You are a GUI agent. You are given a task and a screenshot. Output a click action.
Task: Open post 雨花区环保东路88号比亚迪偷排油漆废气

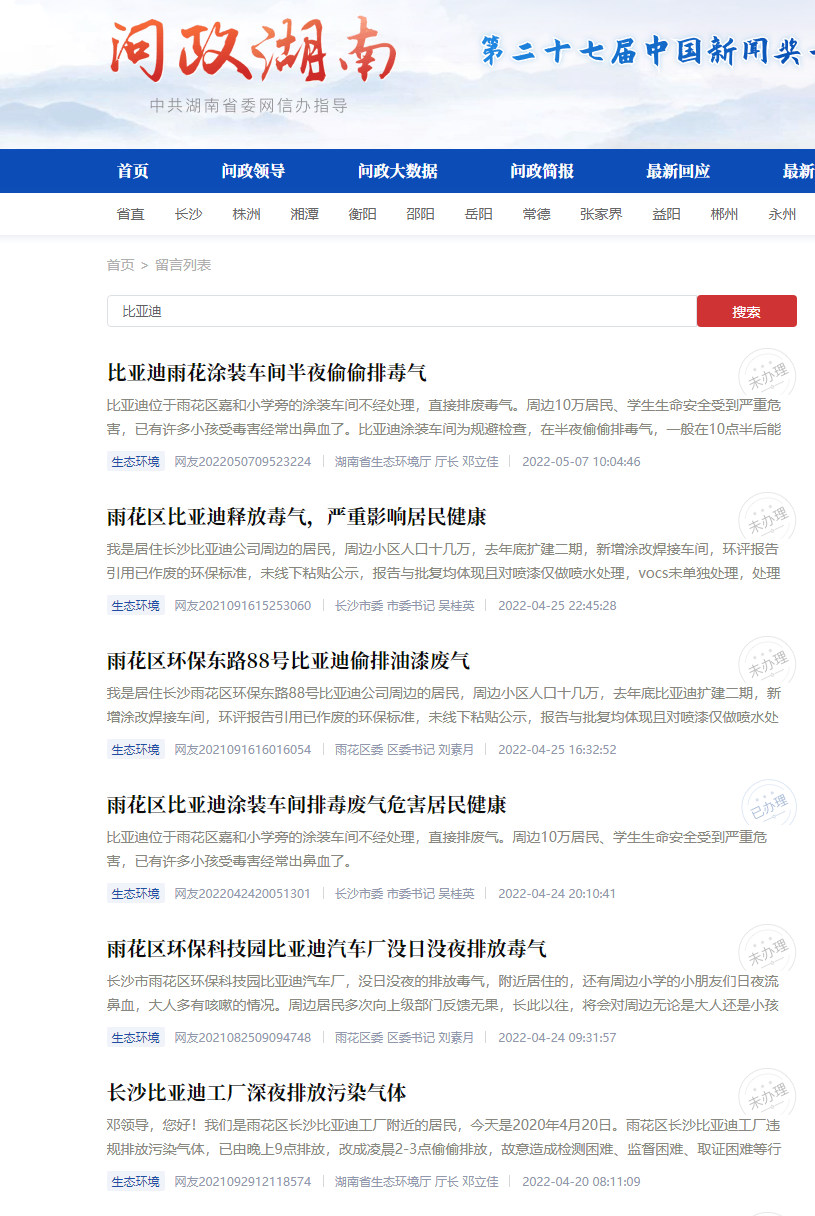[x=288, y=661]
